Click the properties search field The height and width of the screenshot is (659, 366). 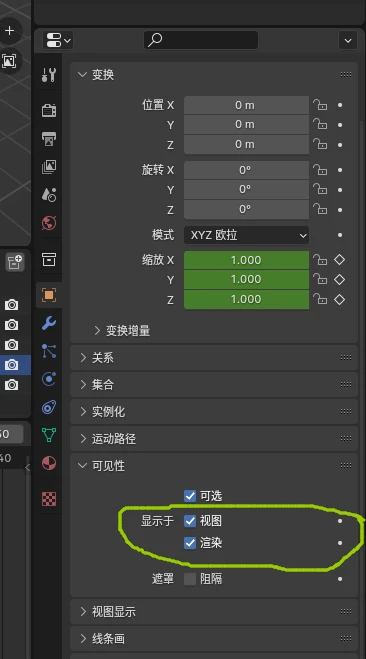pos(201,40)
